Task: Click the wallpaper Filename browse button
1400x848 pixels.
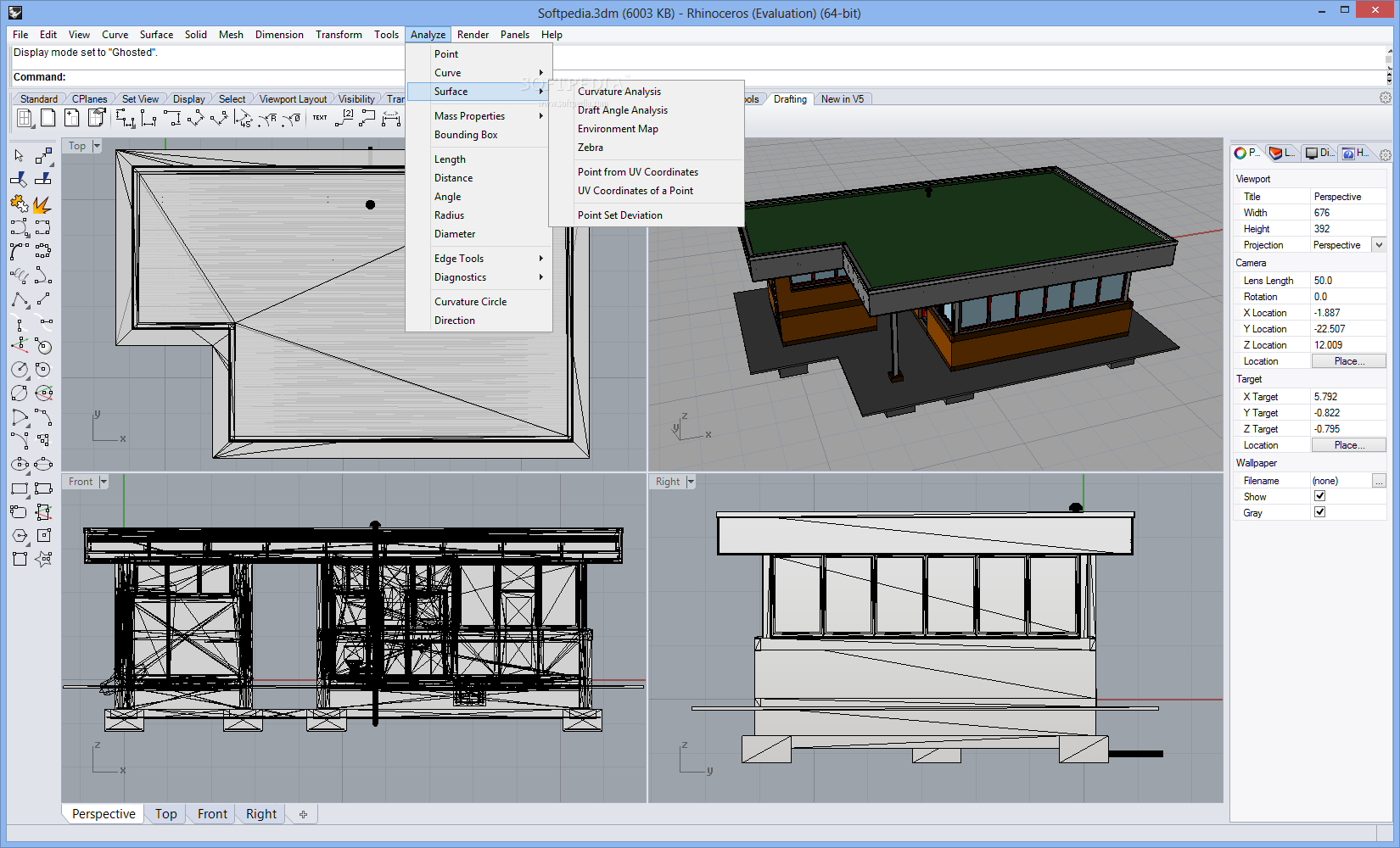Action: [x=1379, y=481]
